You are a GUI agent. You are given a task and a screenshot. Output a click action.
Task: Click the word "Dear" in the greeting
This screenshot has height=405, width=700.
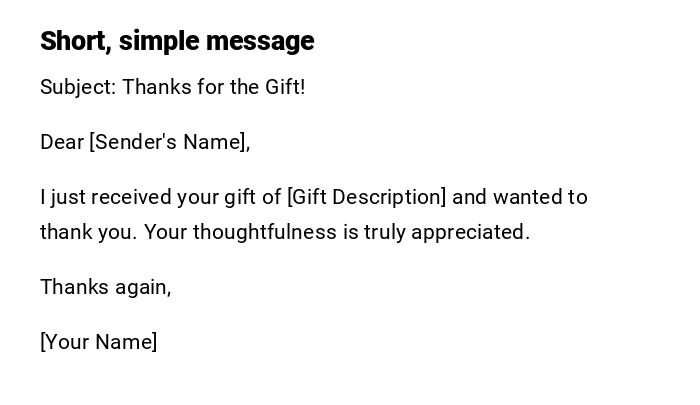pyautogui.click(x=61, y=142)
